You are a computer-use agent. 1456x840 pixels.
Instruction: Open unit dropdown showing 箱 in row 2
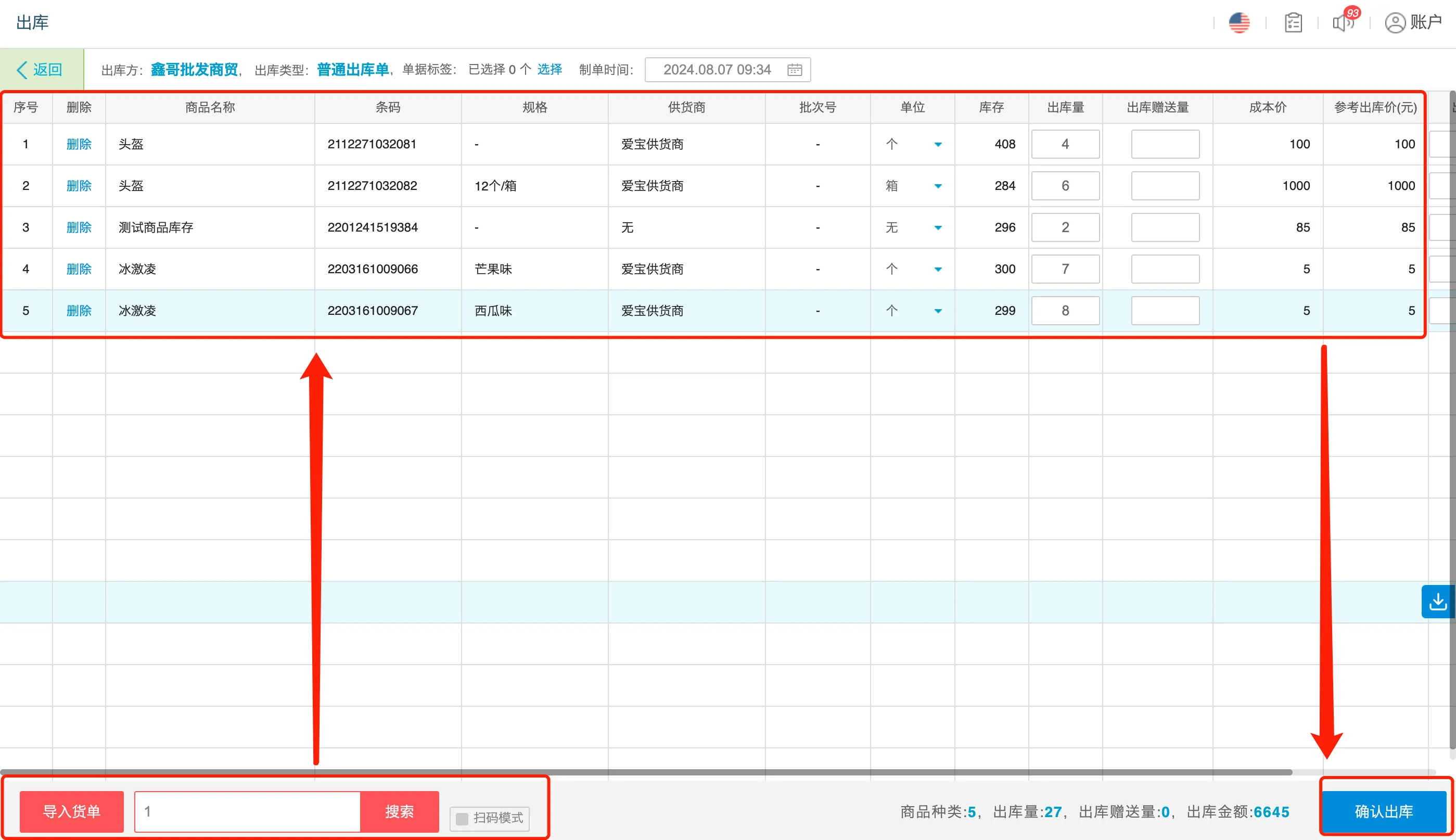coord(938,186)
